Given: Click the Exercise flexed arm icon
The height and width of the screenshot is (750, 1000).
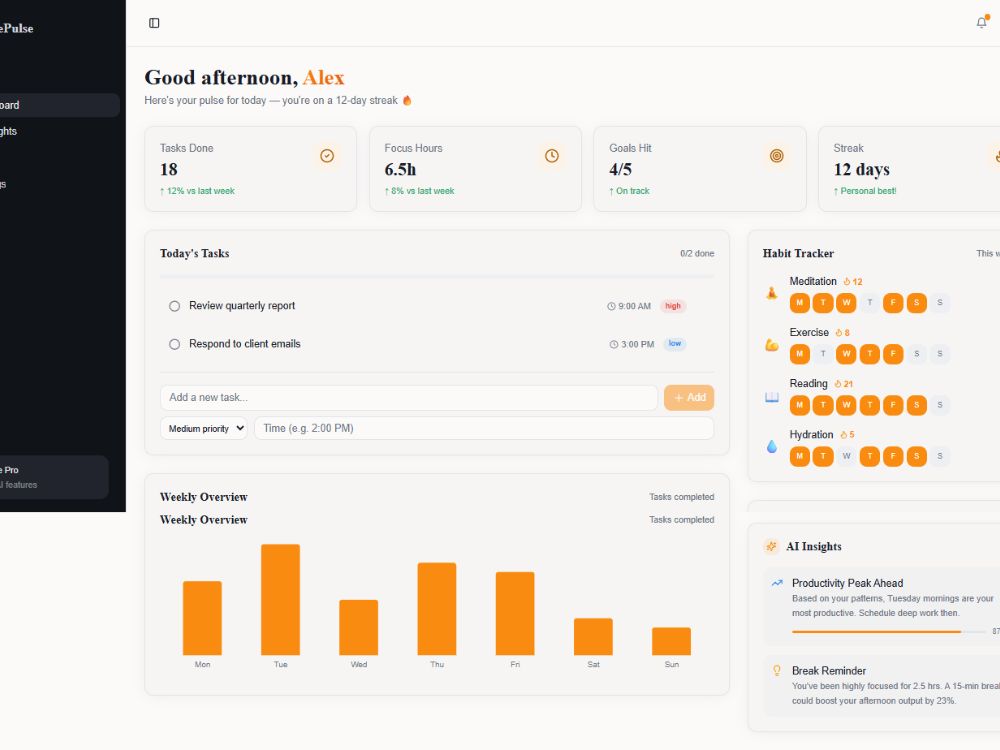Looking at the screenshot, I should [772, 344].
